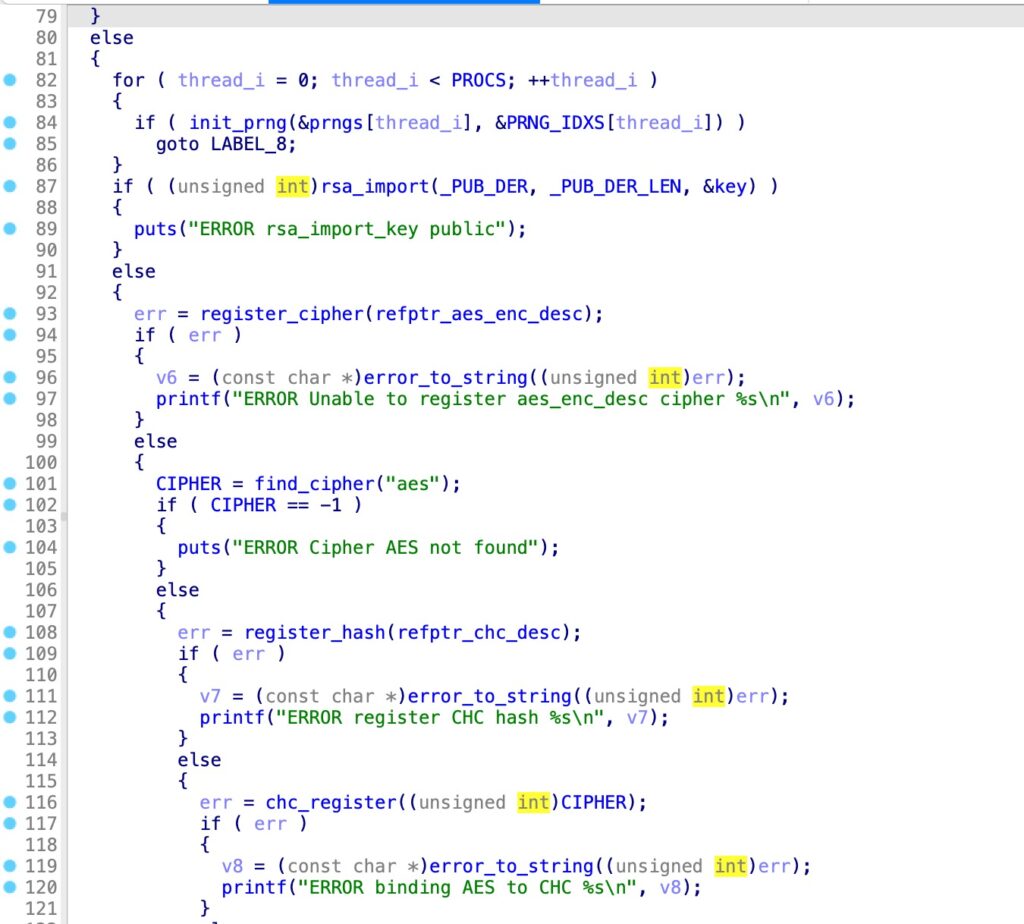Toggle breakpoint dot on line 82
The height and width of the screenshot is (924, 1024).
(10, 80)
